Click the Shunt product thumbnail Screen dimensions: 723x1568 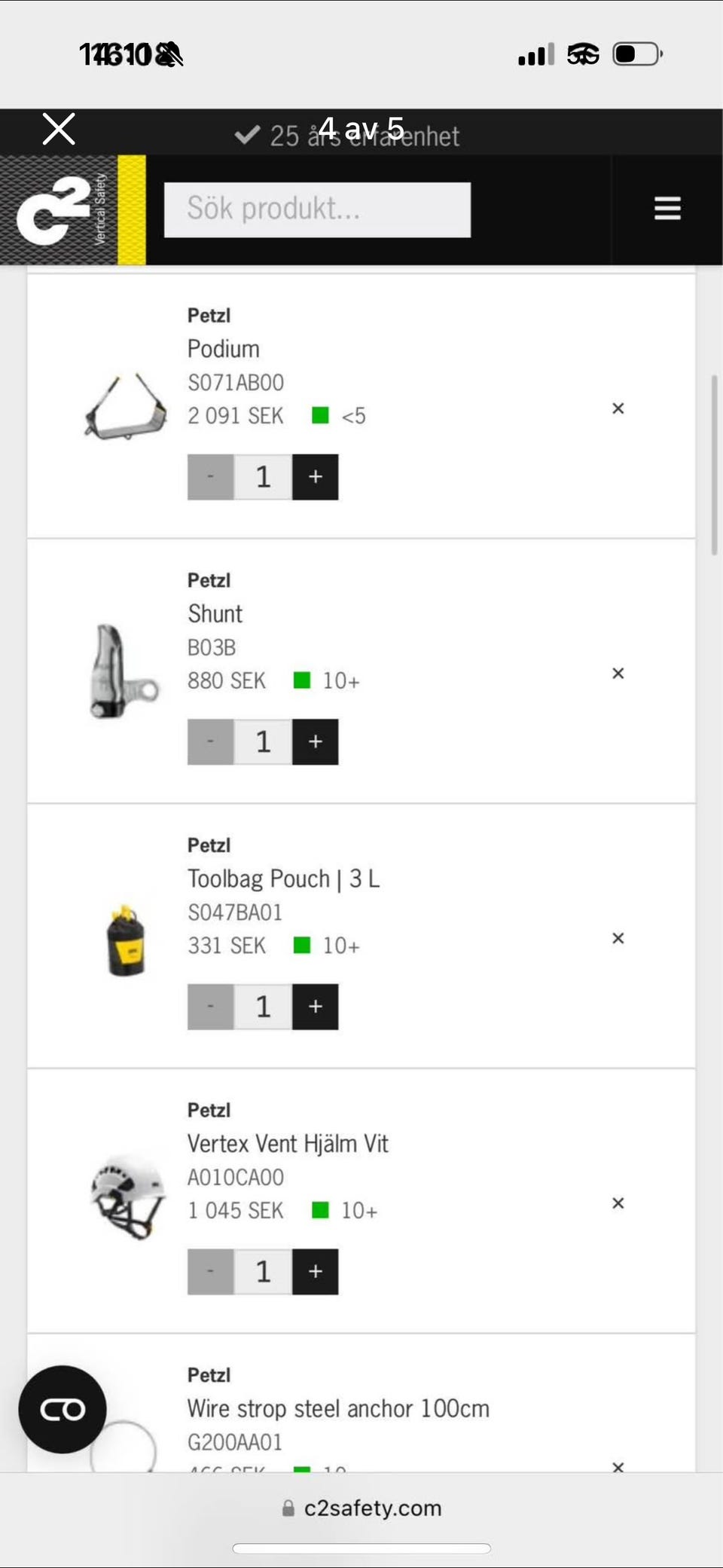pyautogui.click(x=124, y=672)
